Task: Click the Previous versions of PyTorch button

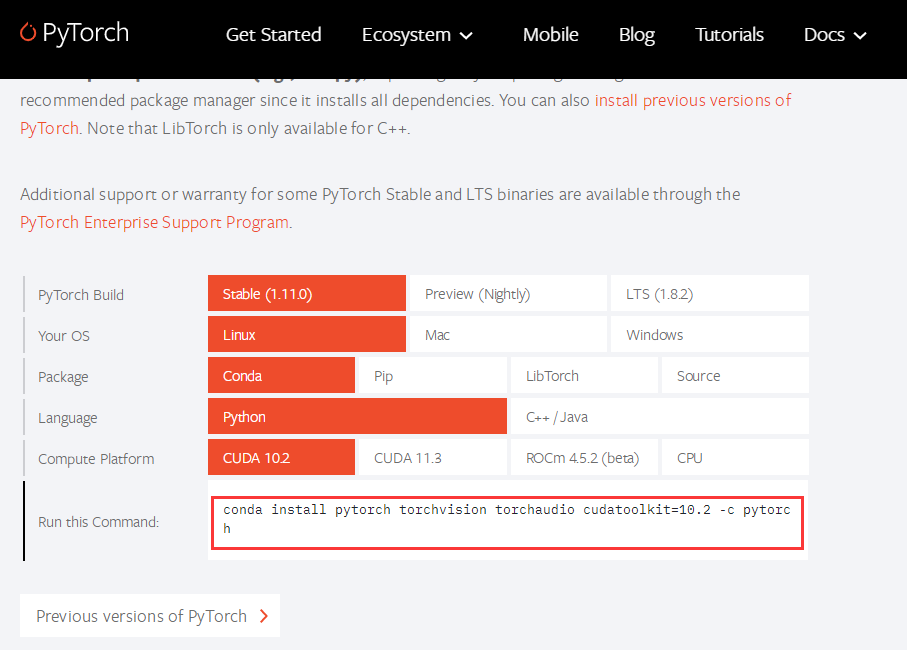Action: tap(150, 616)
